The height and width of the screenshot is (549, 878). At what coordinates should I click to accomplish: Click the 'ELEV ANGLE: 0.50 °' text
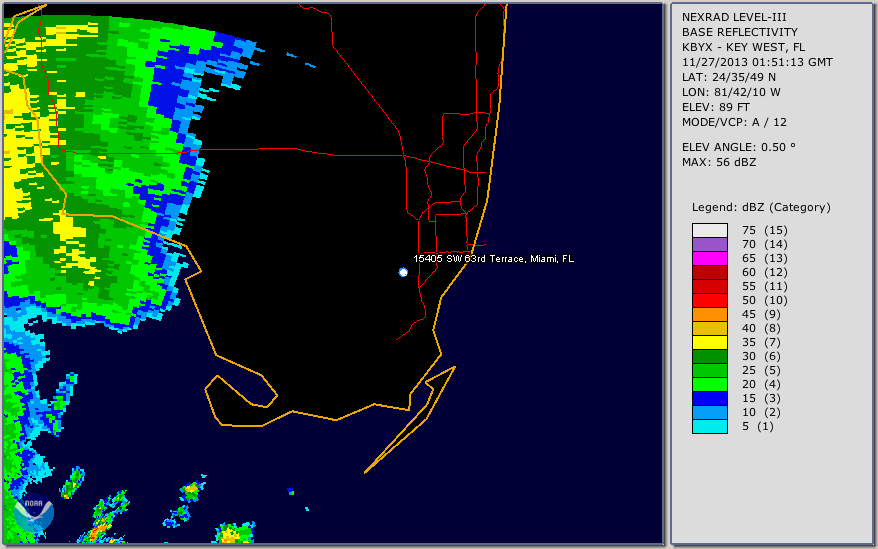[739, 147]
